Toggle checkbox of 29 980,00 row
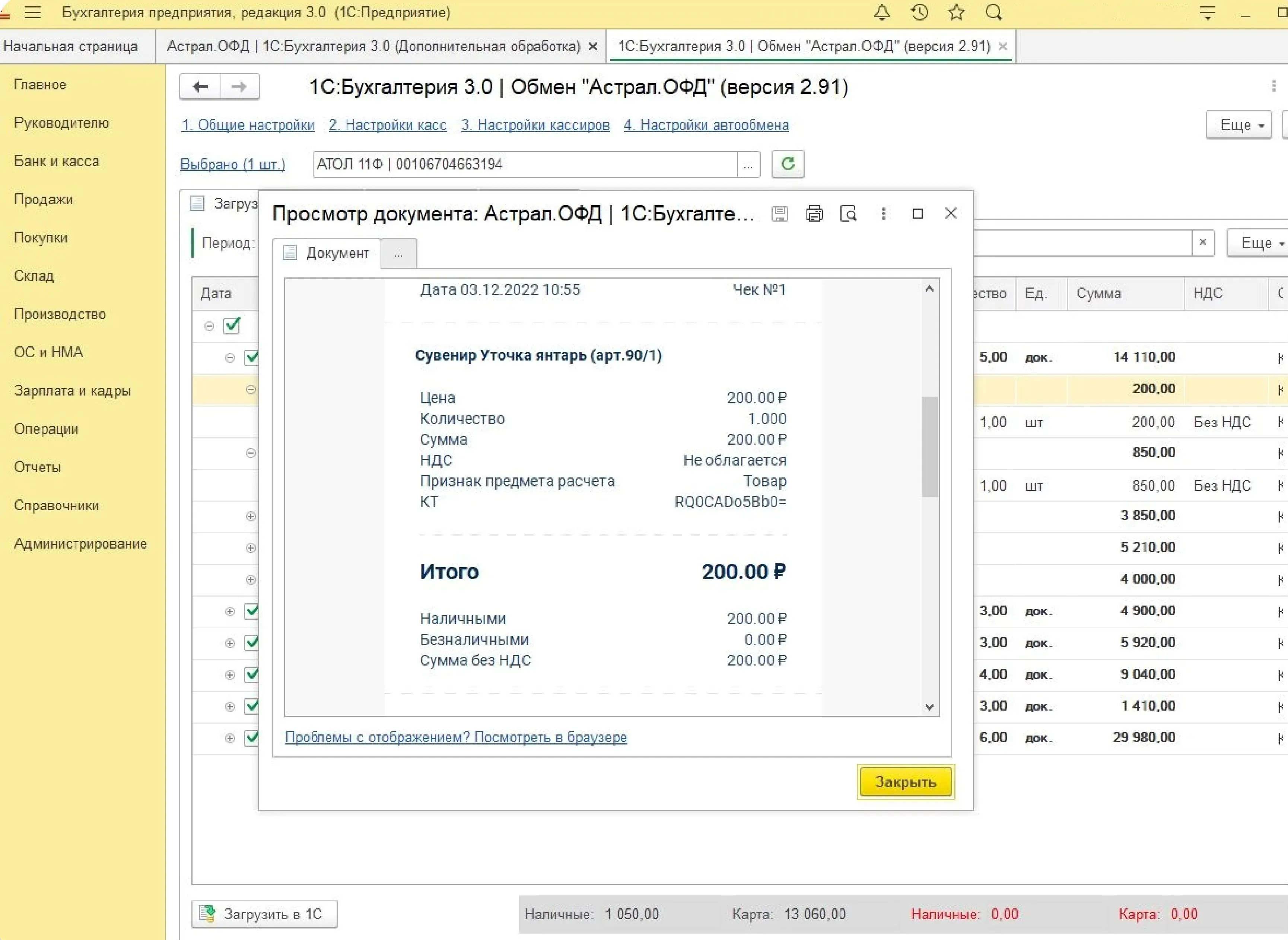 [251, 738]
